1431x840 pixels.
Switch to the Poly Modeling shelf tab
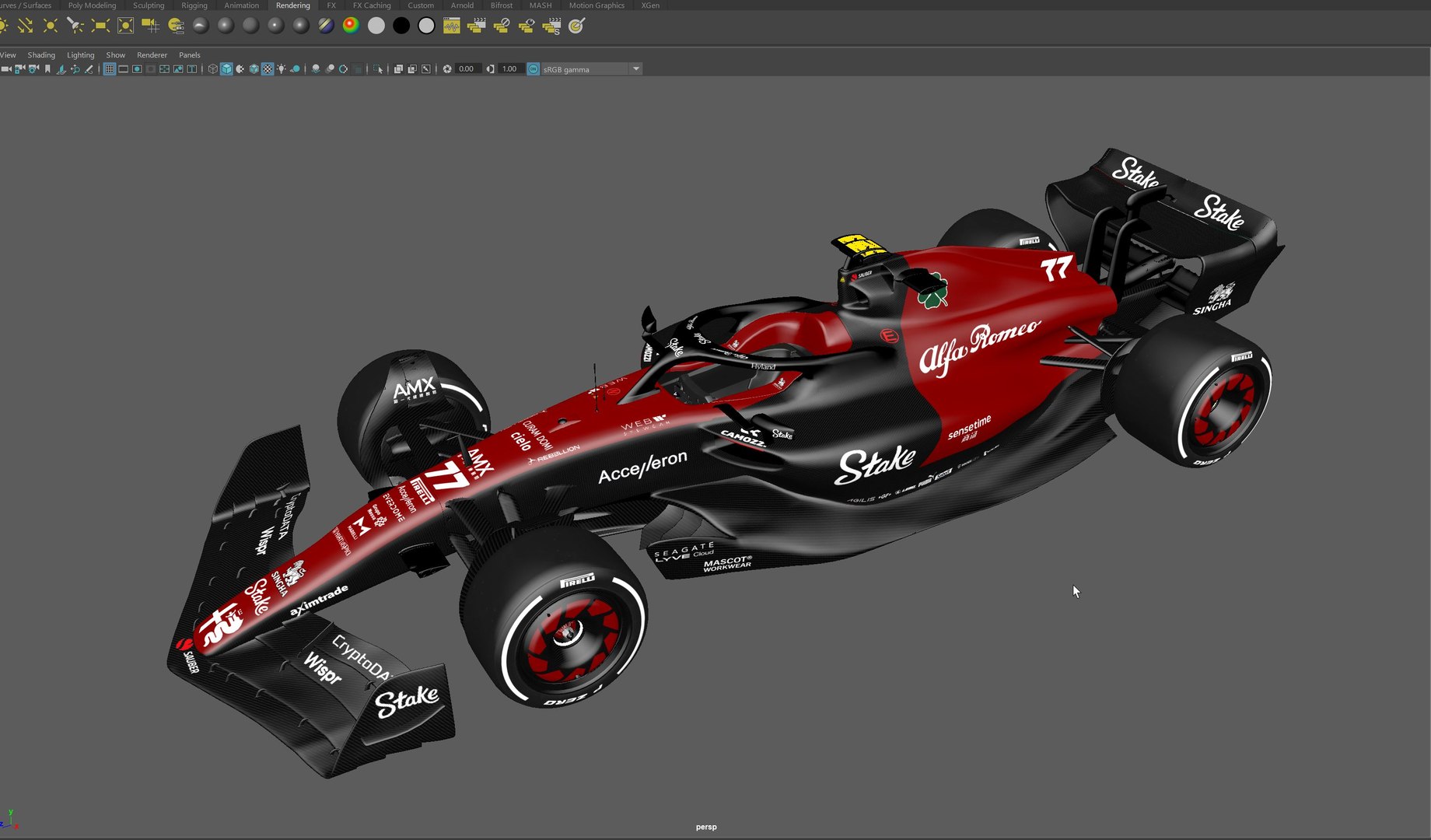[92, 5]
